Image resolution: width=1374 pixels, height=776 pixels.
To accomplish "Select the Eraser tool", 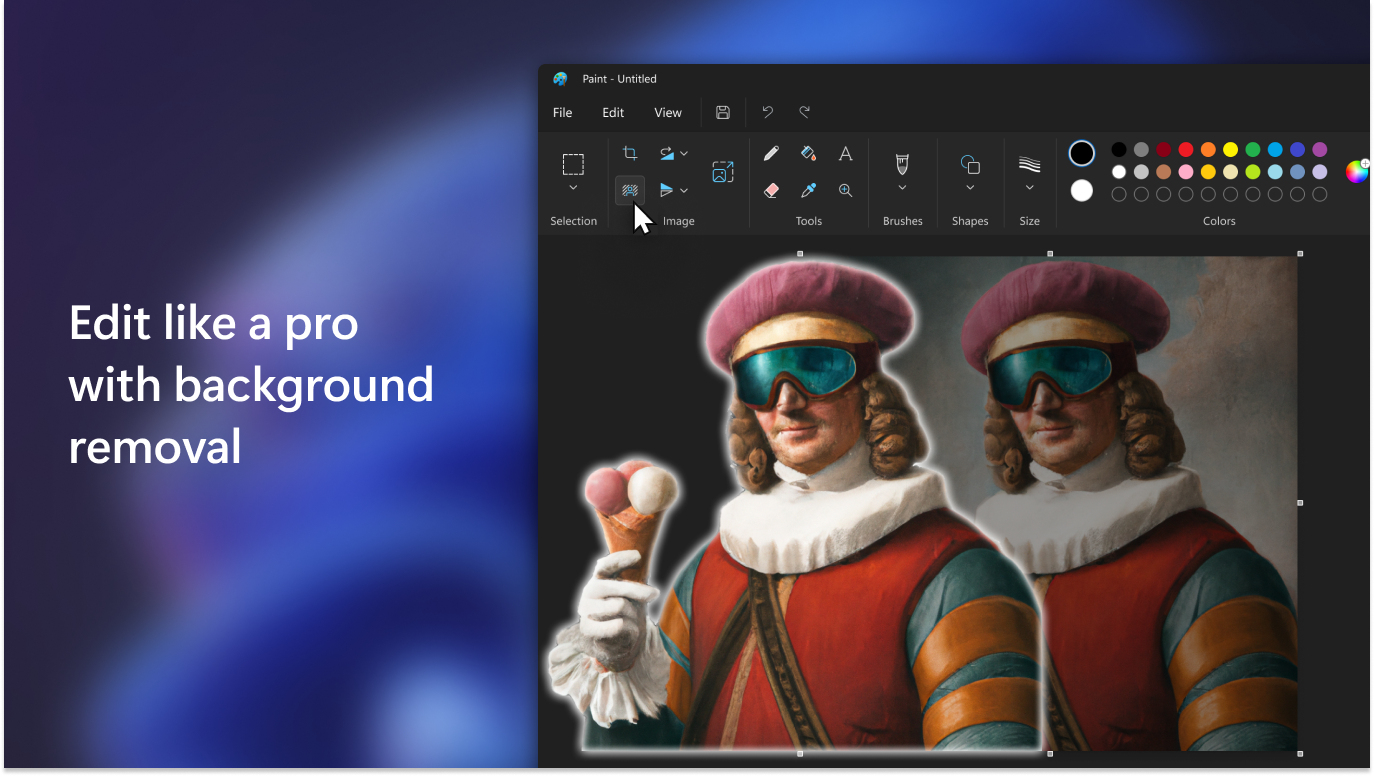I will pos(771,190).
